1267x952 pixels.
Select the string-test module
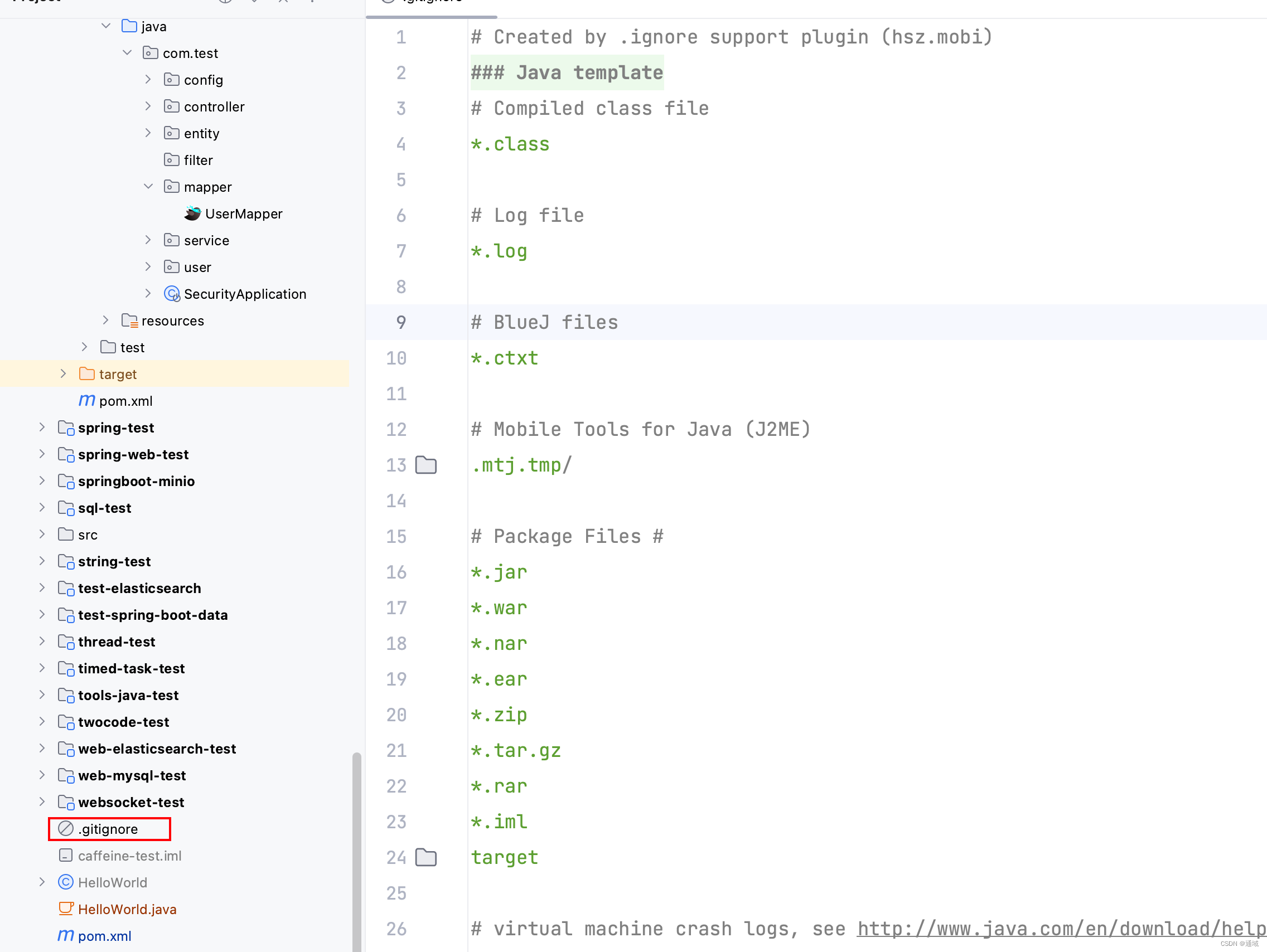pos(114,562)
